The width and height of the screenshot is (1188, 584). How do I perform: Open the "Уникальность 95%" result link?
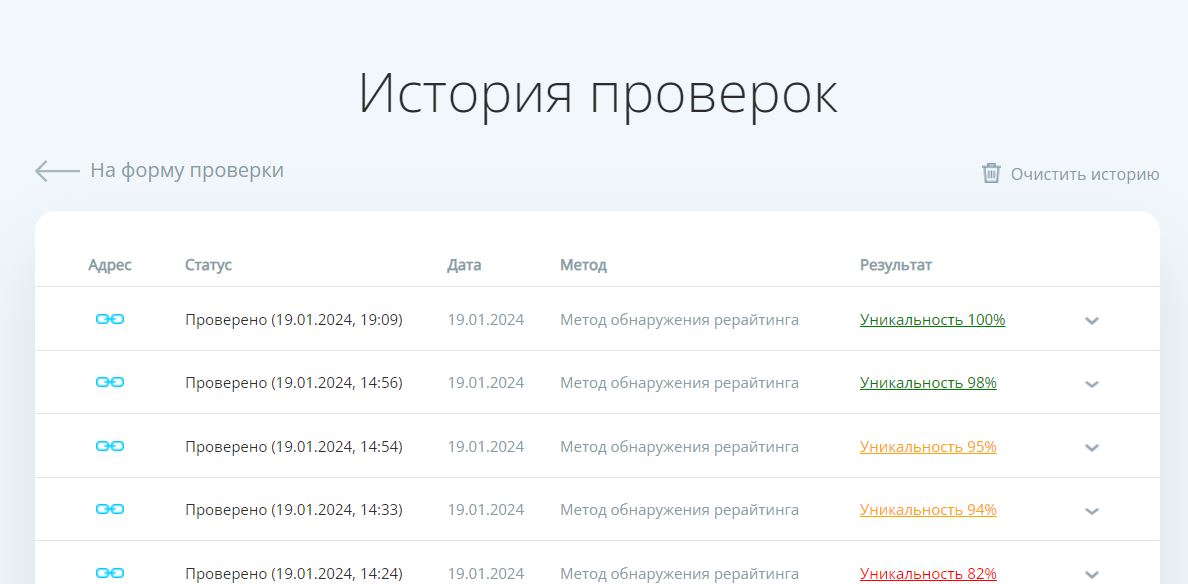928,447
